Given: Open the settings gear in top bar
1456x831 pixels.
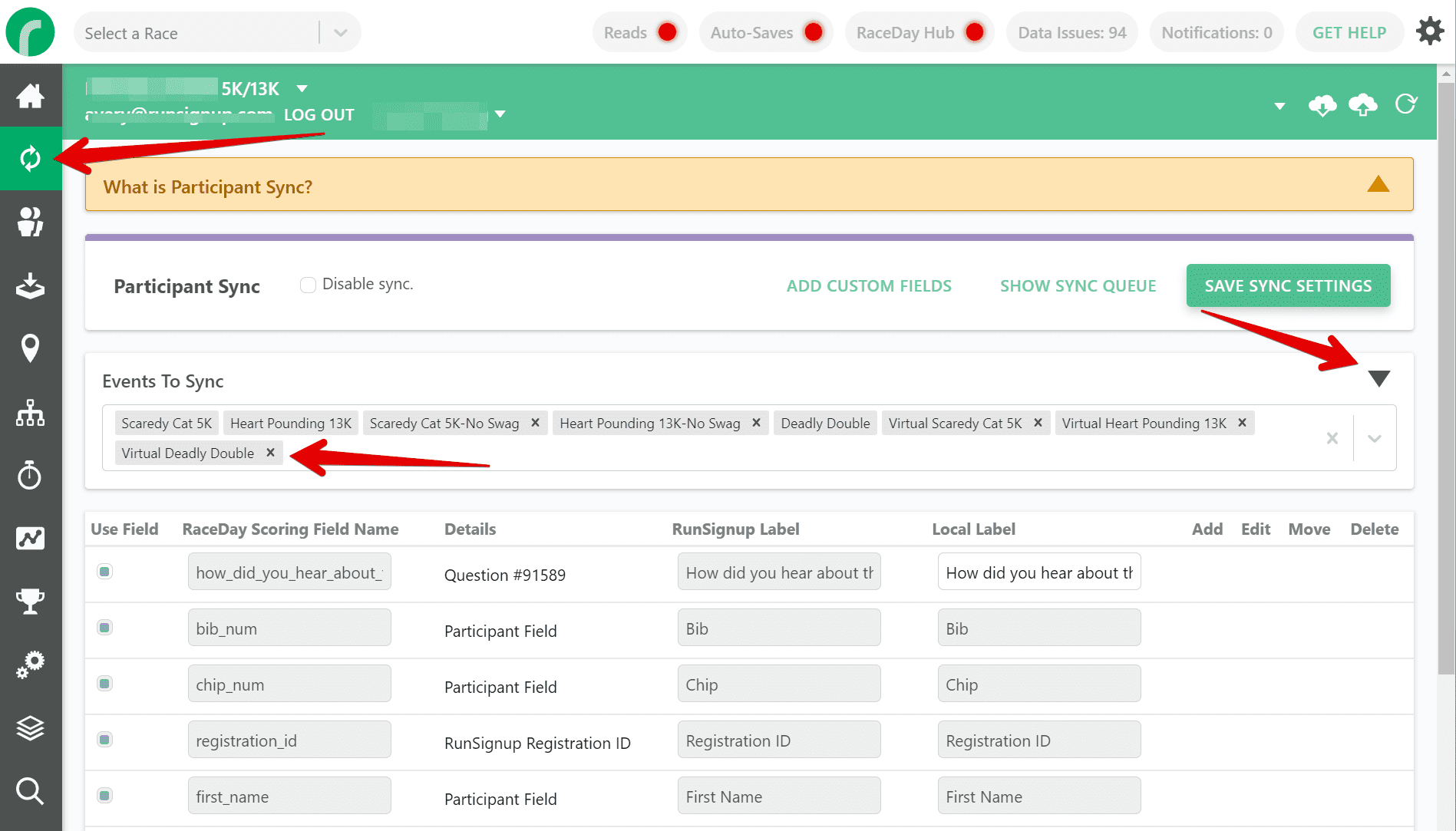Looking at the screenshot, I should click(x=1430, y=31).
